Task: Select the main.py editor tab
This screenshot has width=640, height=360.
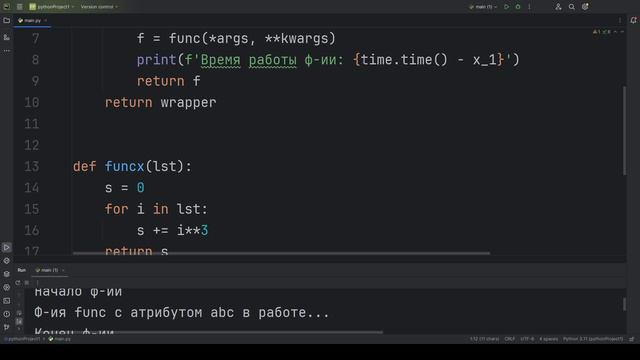Action: tap(32, 20)
